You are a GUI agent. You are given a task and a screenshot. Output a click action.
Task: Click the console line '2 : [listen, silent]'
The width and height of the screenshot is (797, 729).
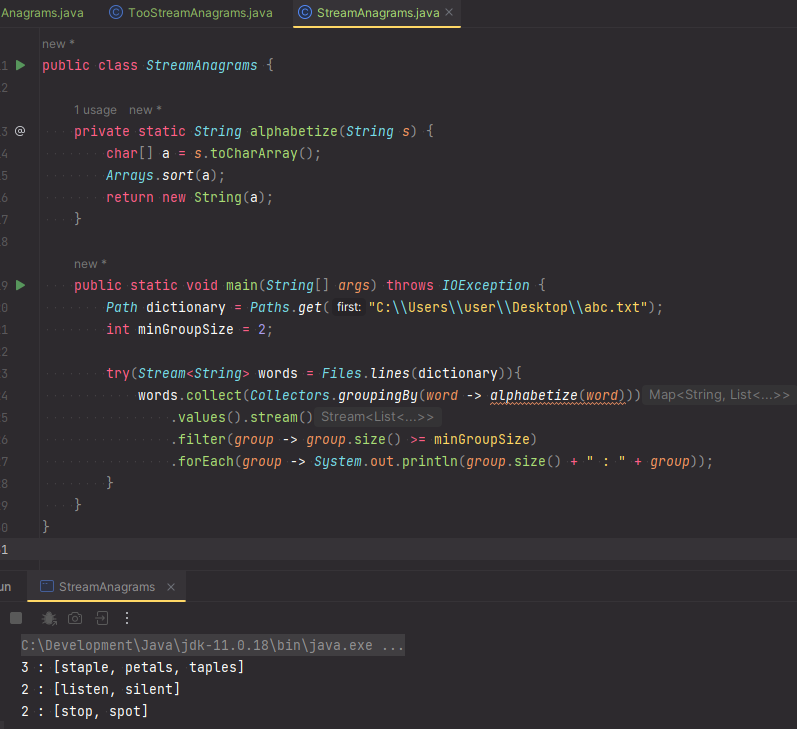pyautogui.click(x=100, y=689)
